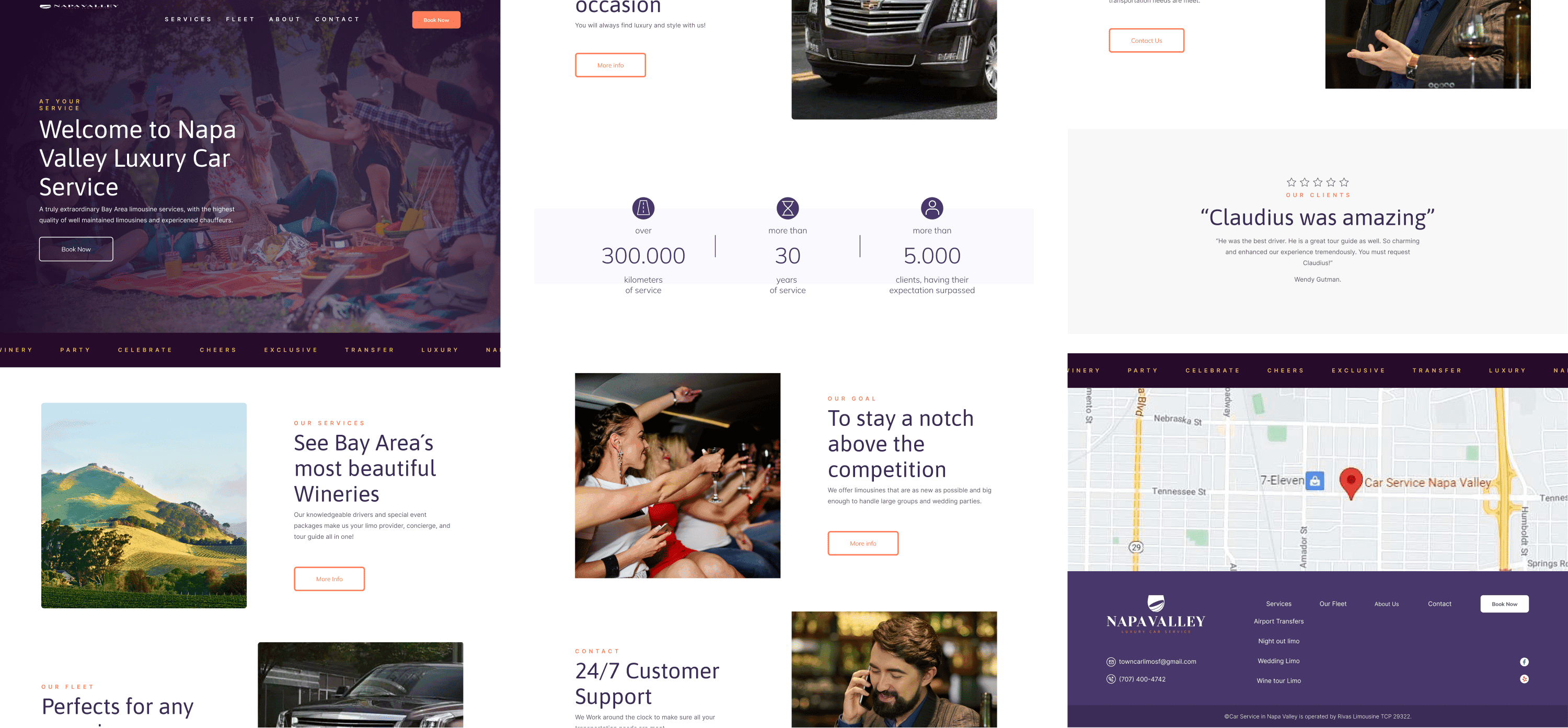
Task: Click the first rating star above Our Clients
Action: 1291,182
